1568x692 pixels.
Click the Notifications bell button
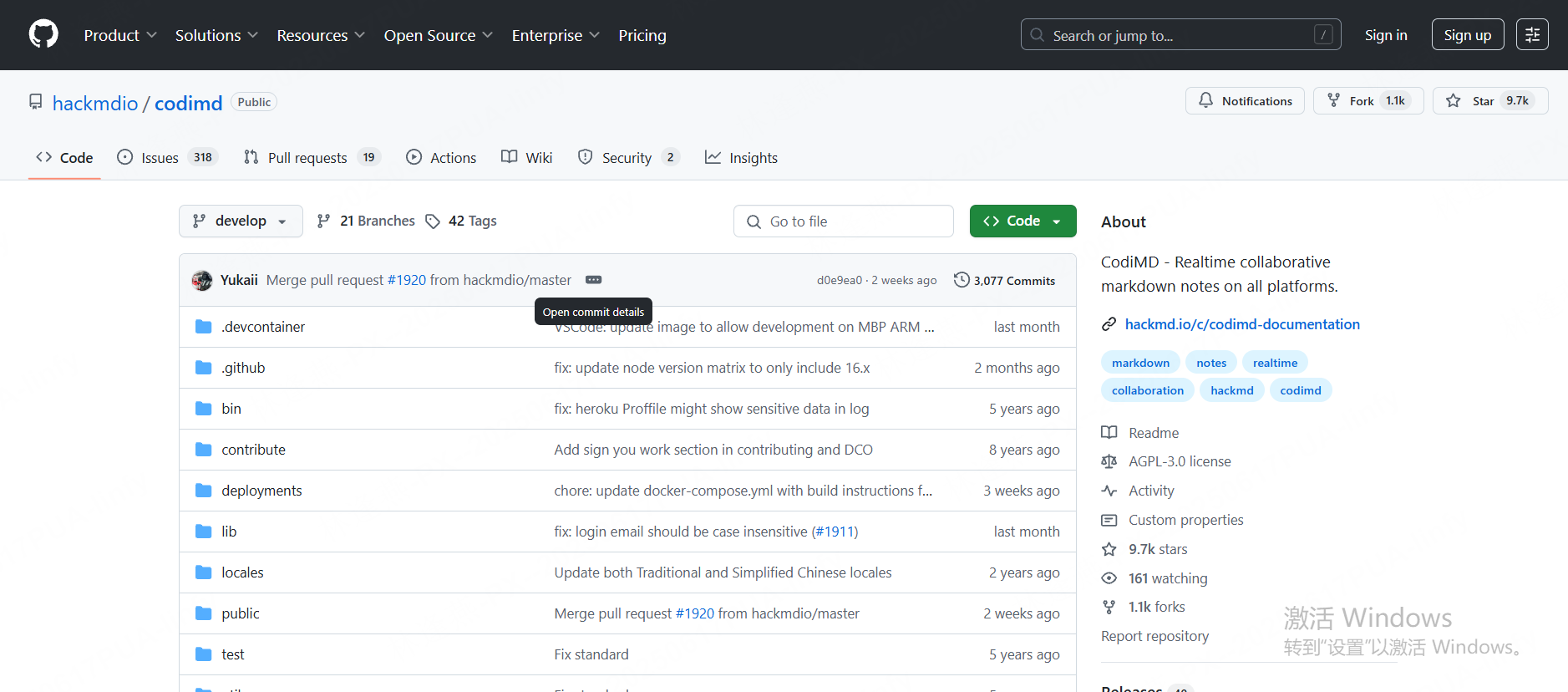[x=1245, y=101]
